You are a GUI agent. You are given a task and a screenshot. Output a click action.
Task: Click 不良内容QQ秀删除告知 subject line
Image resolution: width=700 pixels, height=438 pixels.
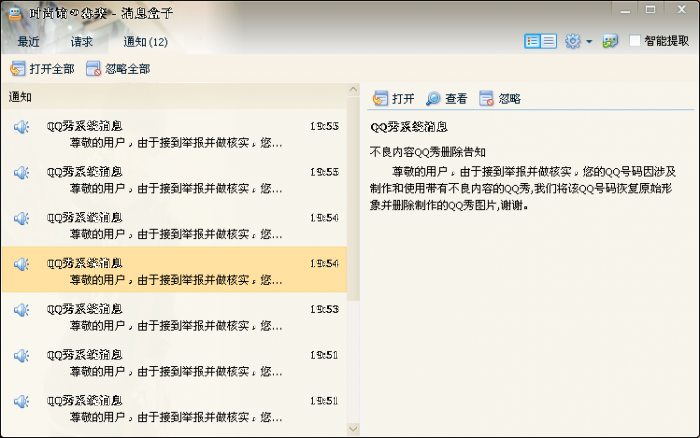(x=428, y=152)
